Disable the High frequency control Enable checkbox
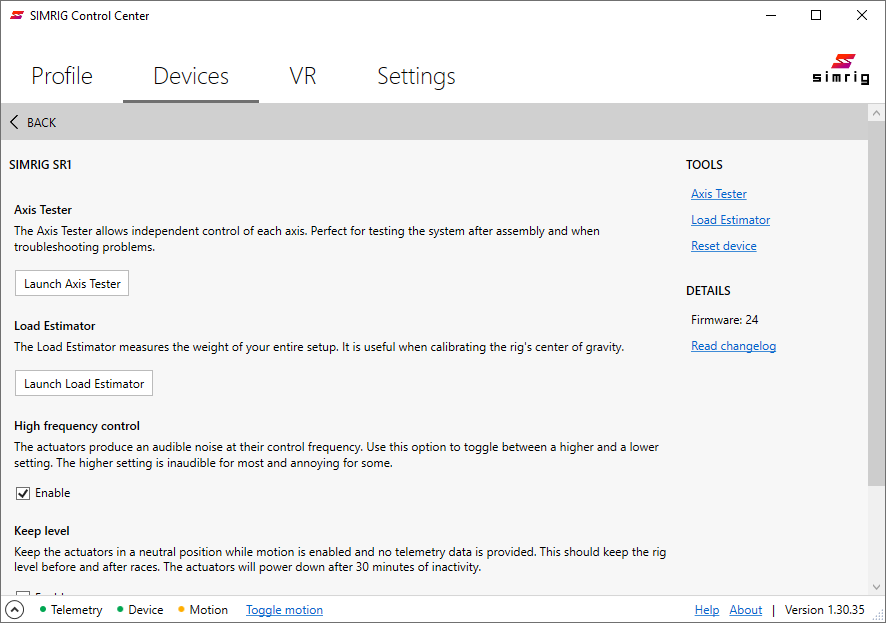 point(22,492)
